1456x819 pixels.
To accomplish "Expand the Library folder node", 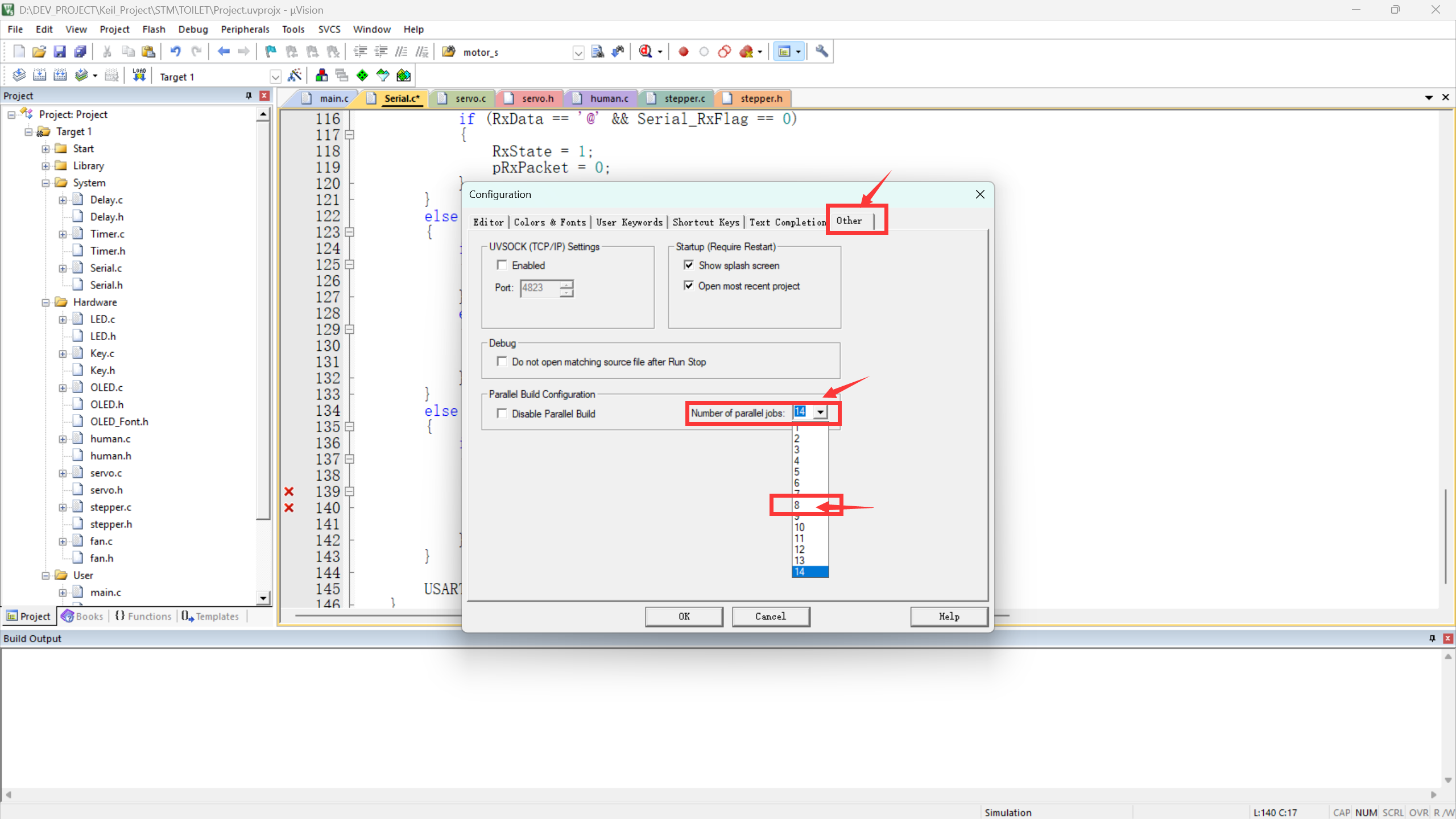I will pos(45,166).
